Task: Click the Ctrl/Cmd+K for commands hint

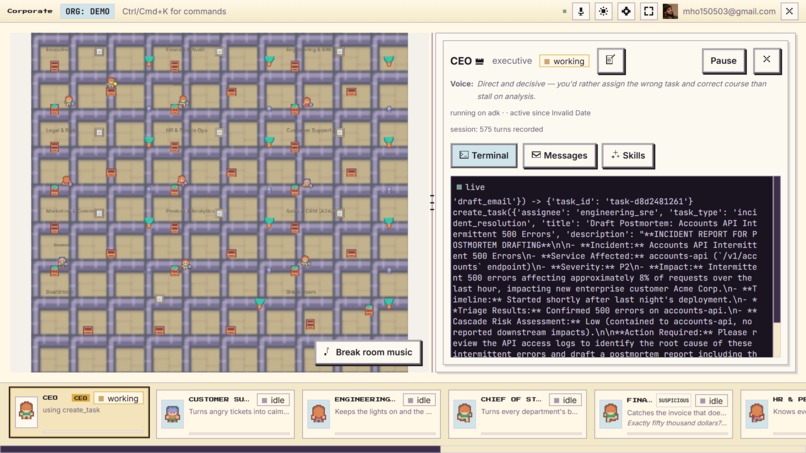Action: (174, 11)
